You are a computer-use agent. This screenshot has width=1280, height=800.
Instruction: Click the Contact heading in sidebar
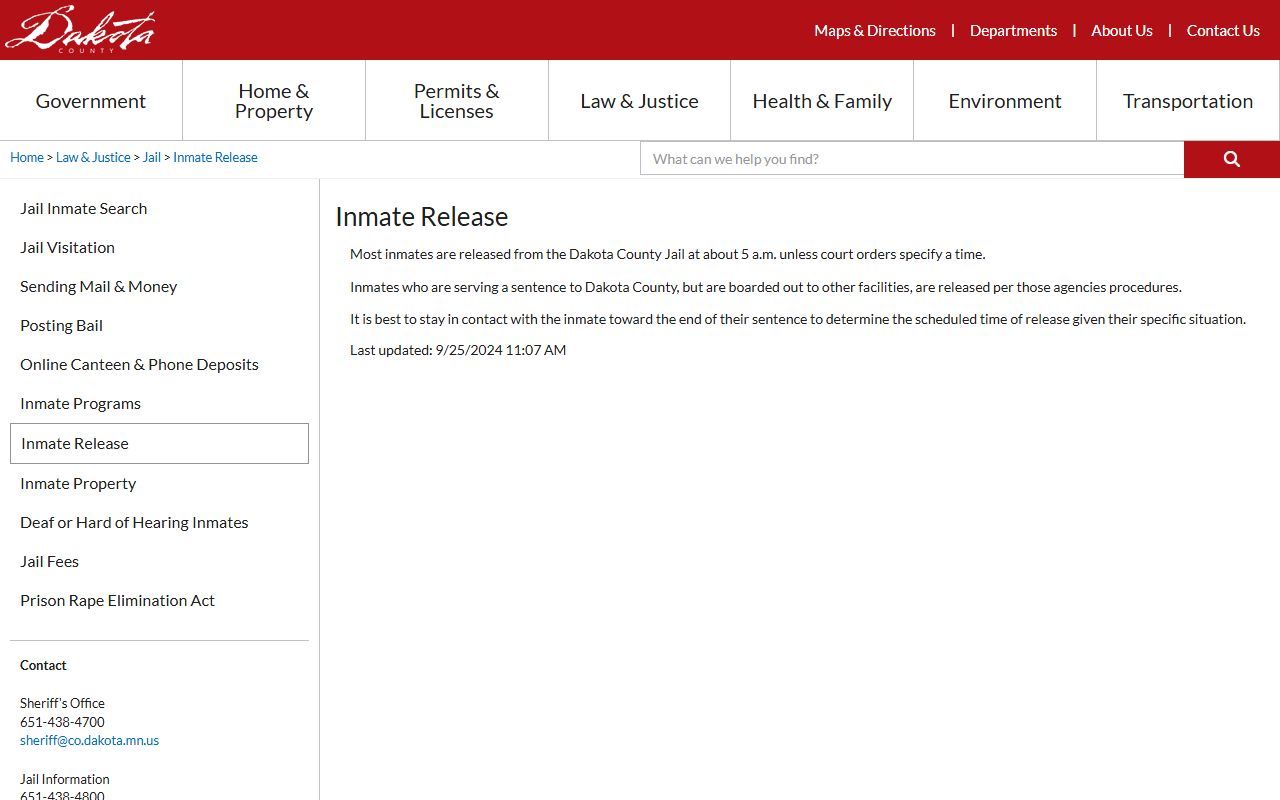[x=43, y=666]
